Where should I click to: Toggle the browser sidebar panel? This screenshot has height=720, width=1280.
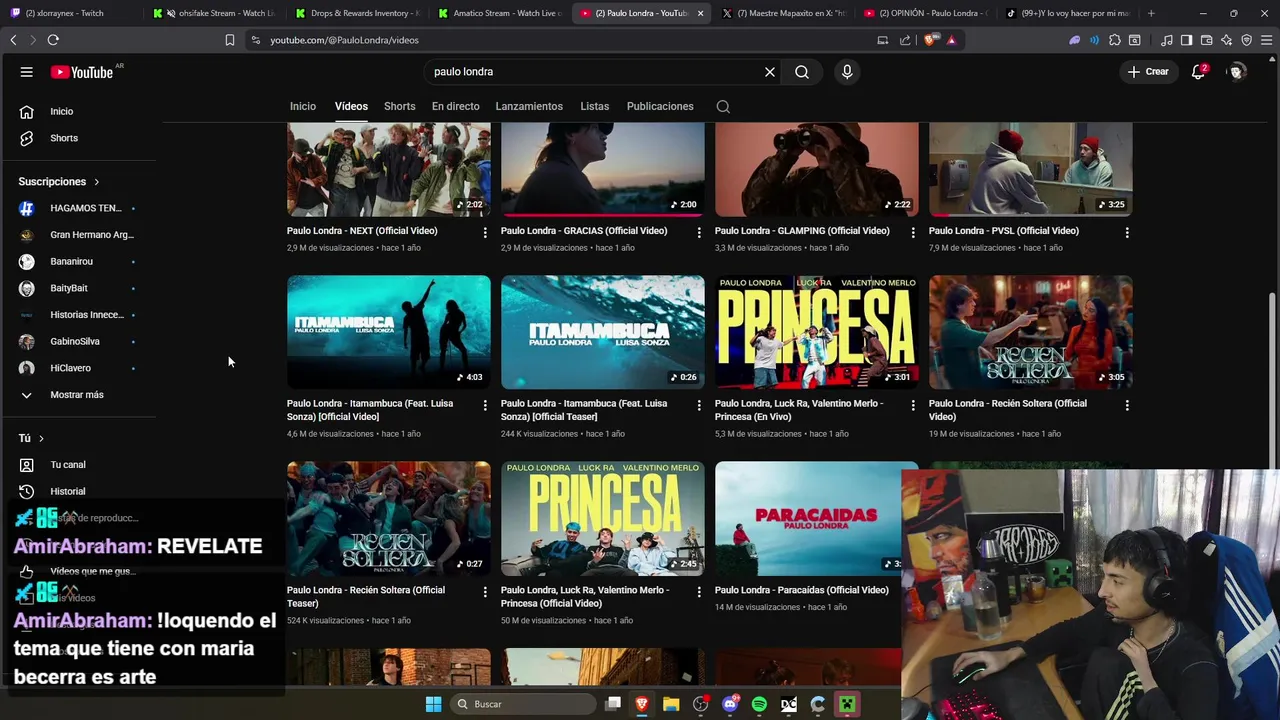(1186, 40)
